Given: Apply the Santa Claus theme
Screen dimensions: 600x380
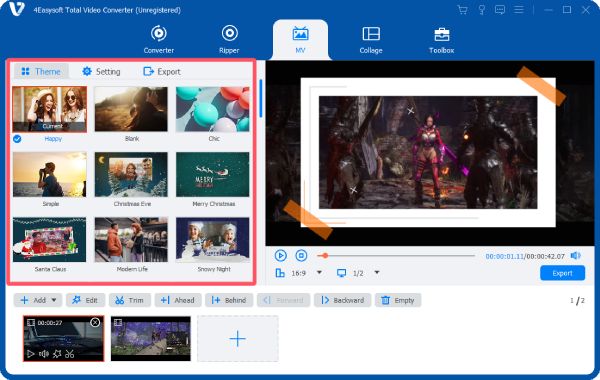Looking at the screenshot, I should 49,240.
